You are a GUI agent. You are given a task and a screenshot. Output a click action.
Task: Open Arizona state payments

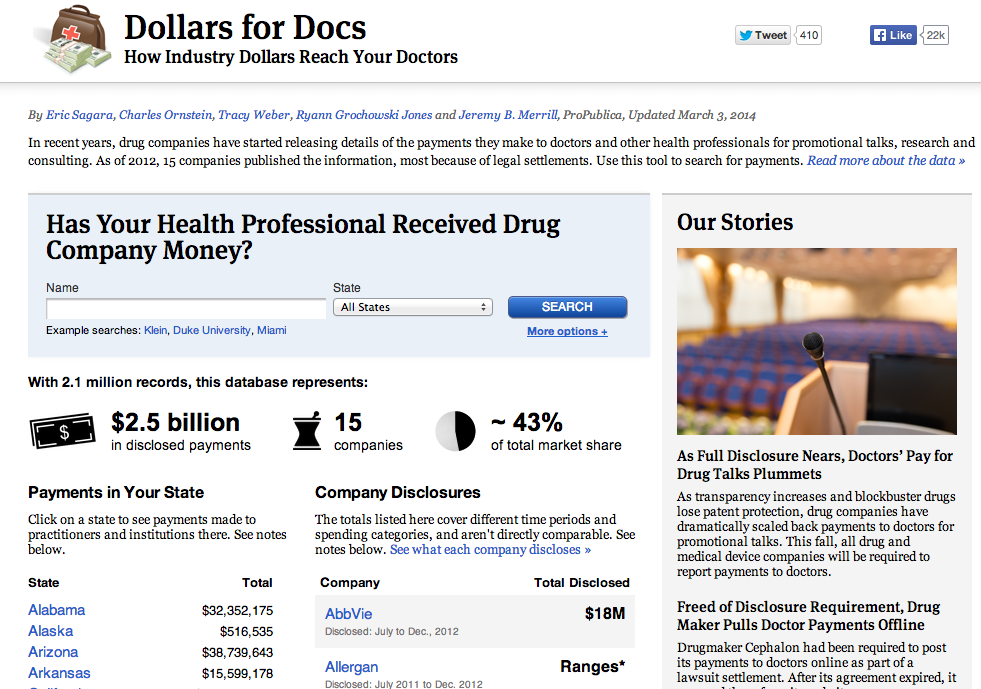[x=53, y=652]
